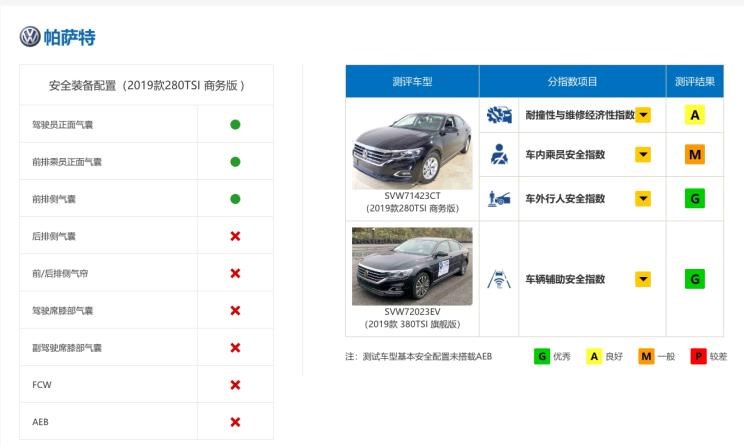Click the SVW72023EV model code text
The image size is (744, 446).
click(412, 311)
